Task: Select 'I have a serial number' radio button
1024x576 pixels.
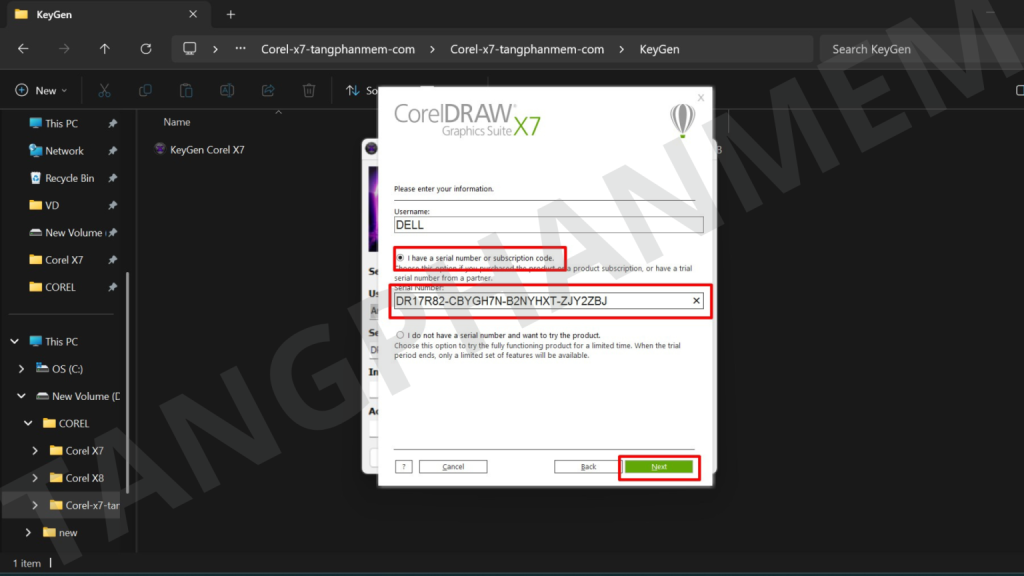Action: (x=401, y=258)
